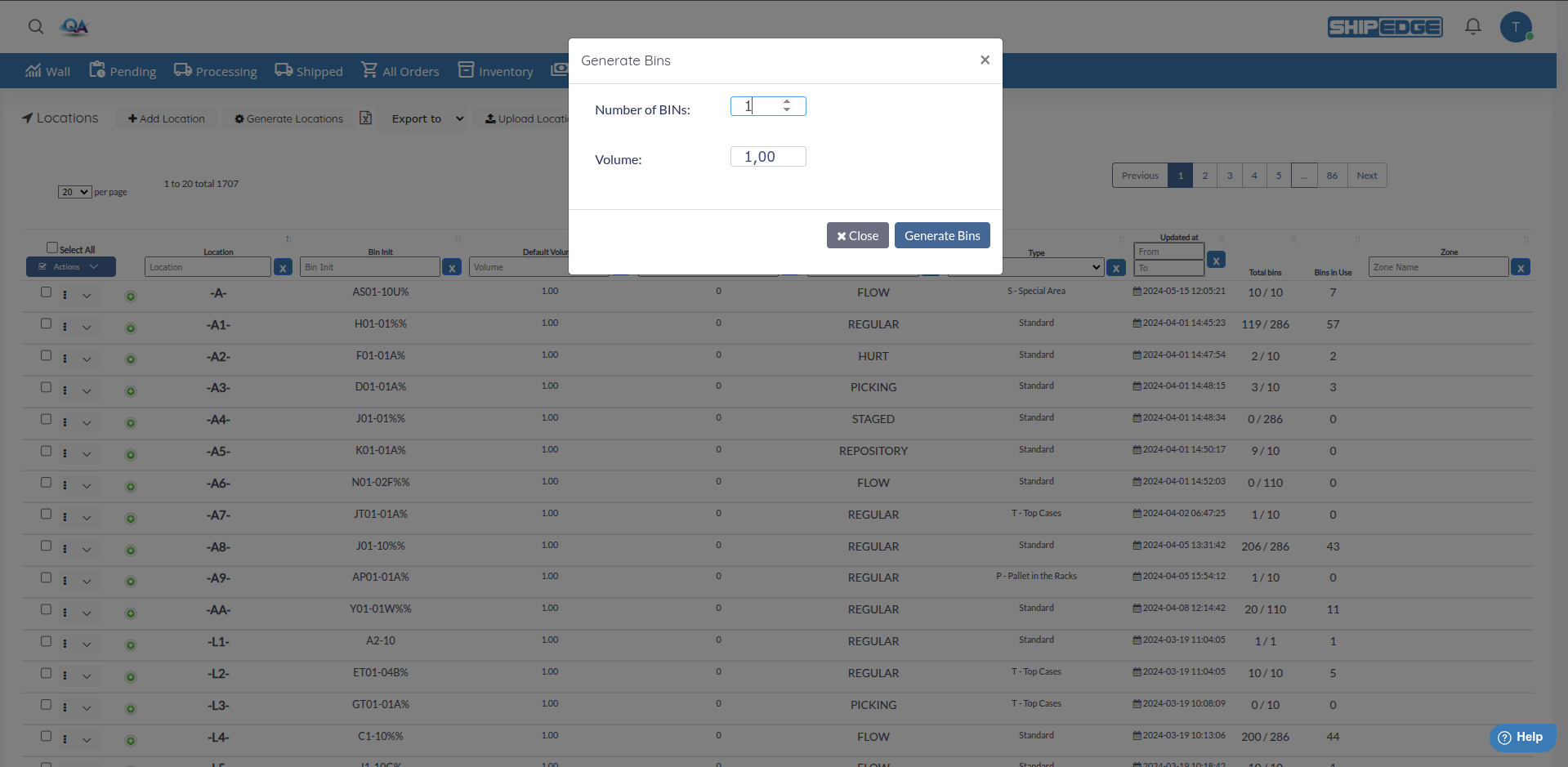Expand the Export to dropdown
The width and height of the screenshot is (1568, 767).
427,119
